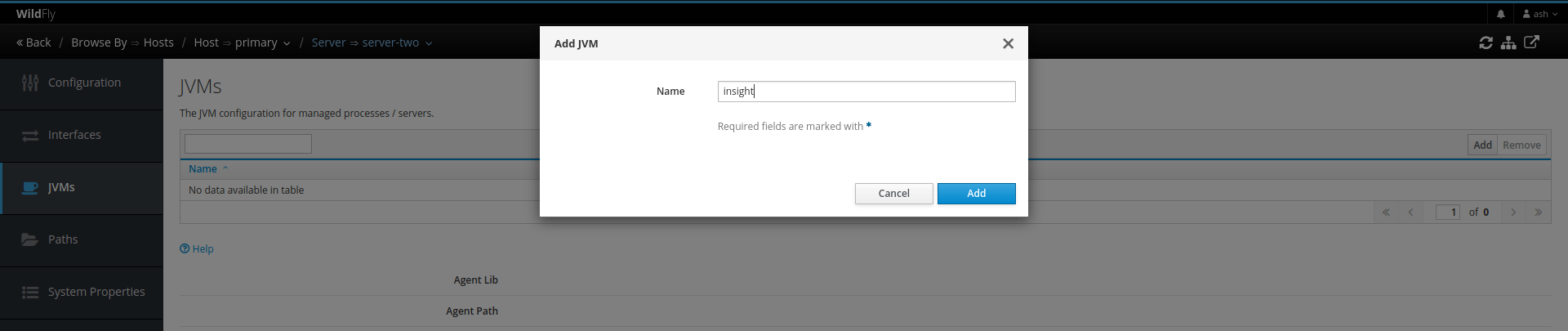The height and width of the screenshot is (331, 1568).
Task: Click the Paths folder icon
Action: tap(30, 239)
